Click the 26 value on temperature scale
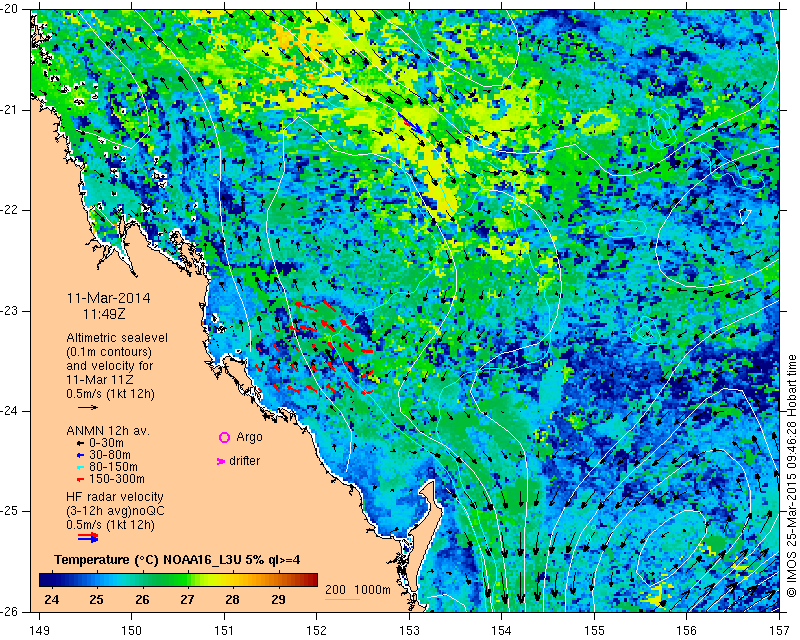Image resolution: width=800 pixels, height=640 pixels. tap(142, 599)
